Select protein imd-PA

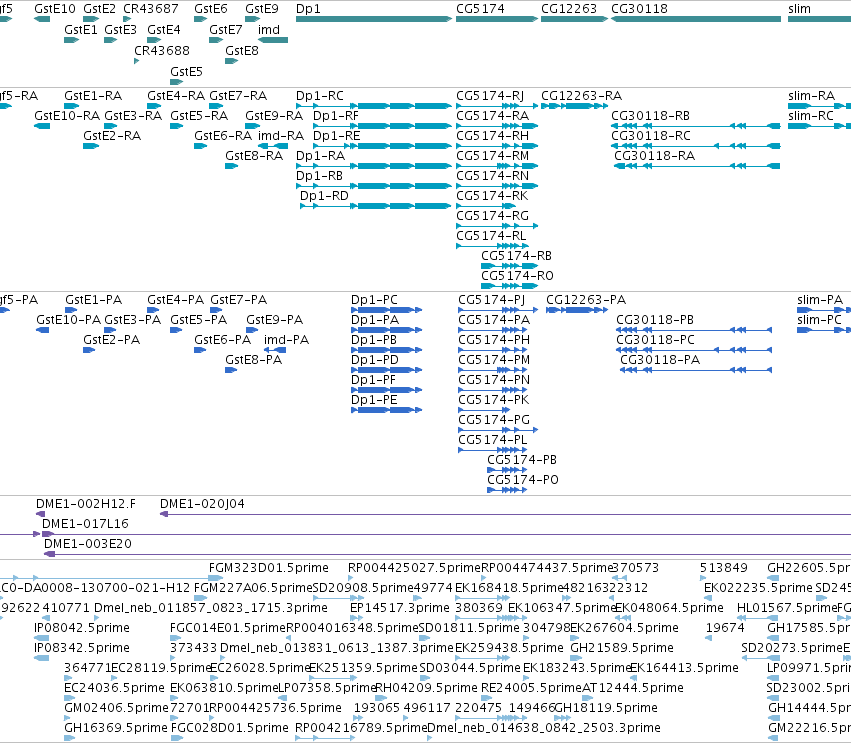click(275, 350)
